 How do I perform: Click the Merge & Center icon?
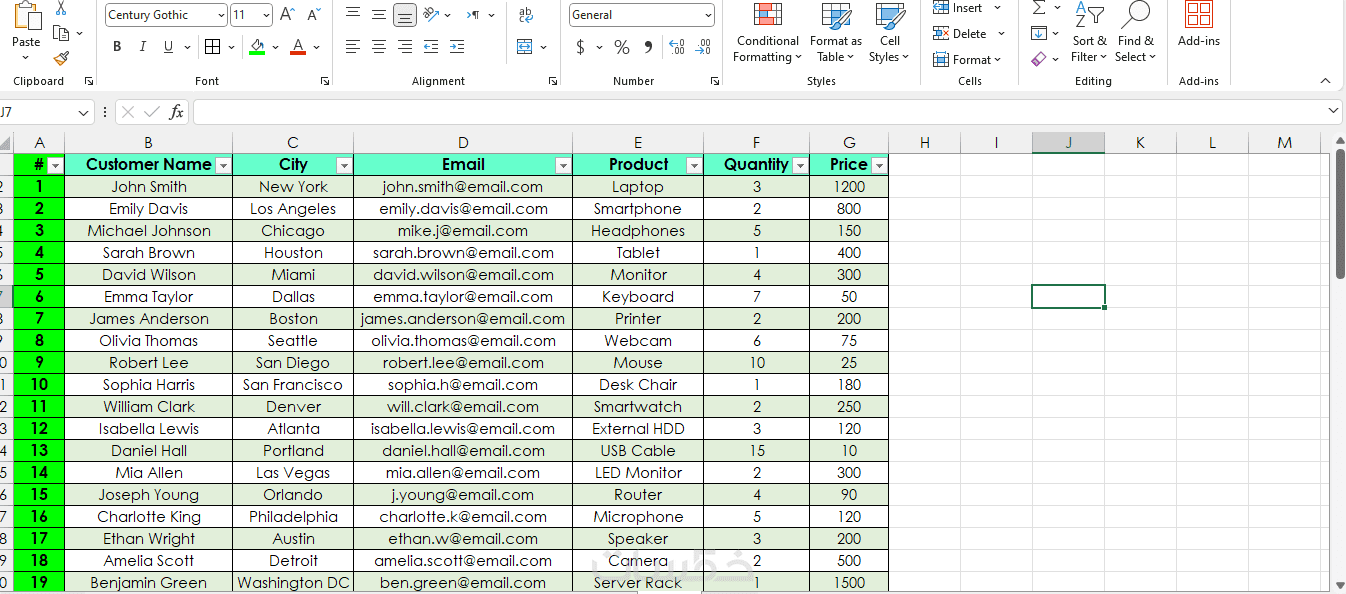point(525,47)
